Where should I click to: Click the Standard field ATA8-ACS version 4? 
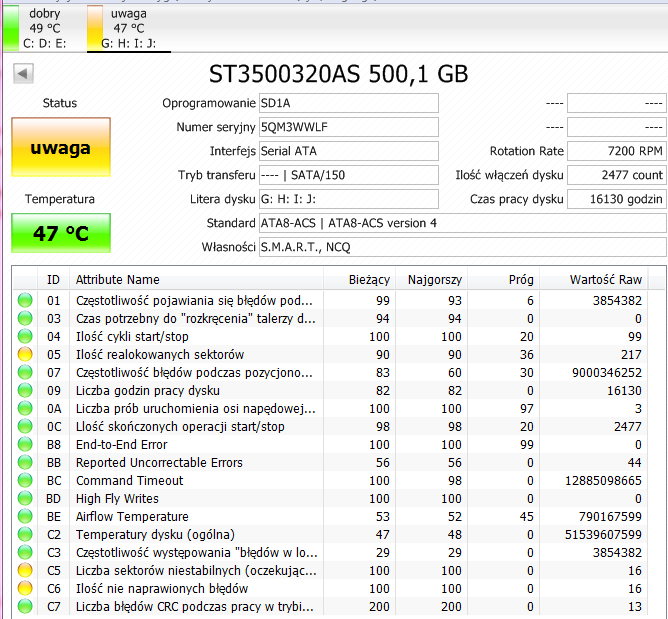463,223
